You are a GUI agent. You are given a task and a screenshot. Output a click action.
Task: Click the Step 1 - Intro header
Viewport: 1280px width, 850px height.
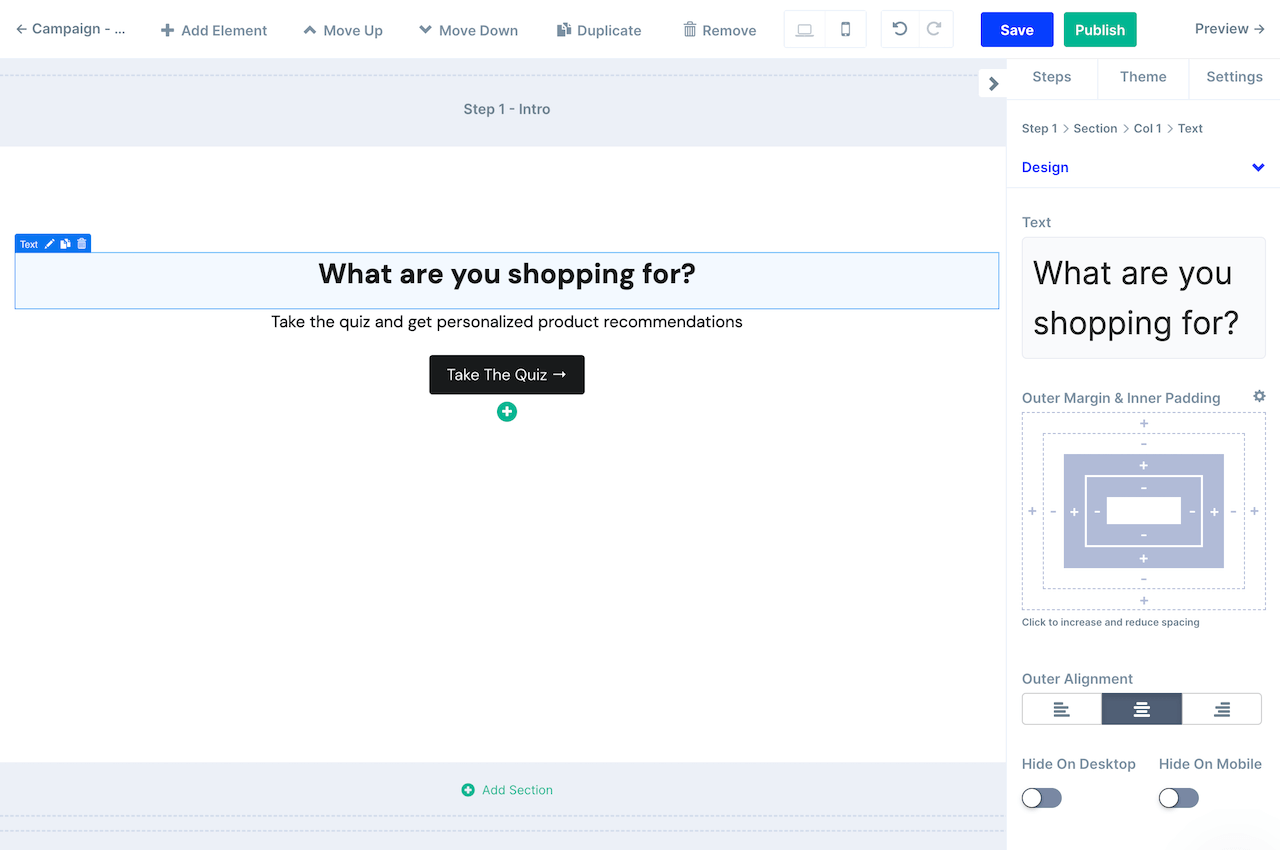(x=507, y=109)
